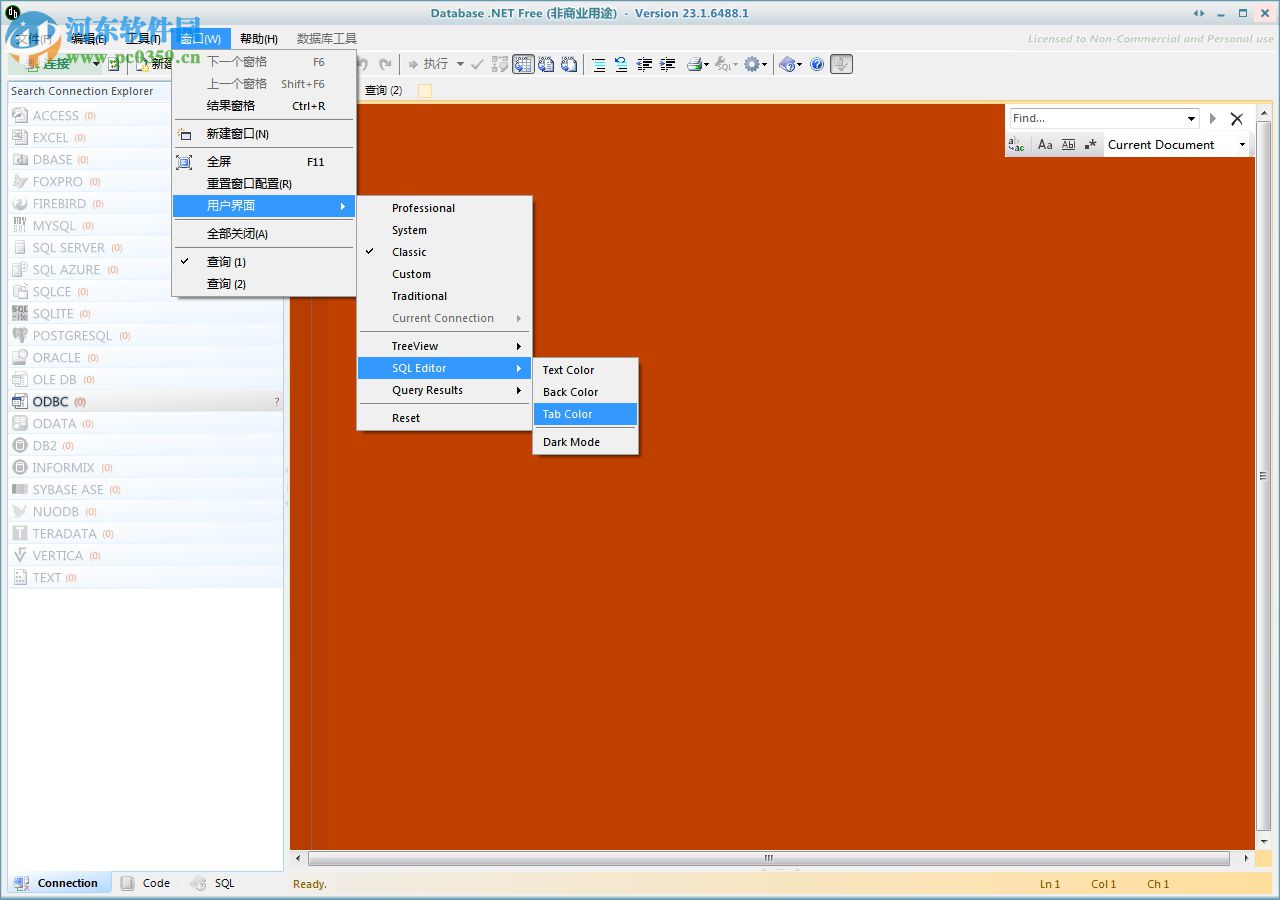Click 重置窗口配置(R) menu entry
This screenshot has width=1280, height=900.
[264, 184]
